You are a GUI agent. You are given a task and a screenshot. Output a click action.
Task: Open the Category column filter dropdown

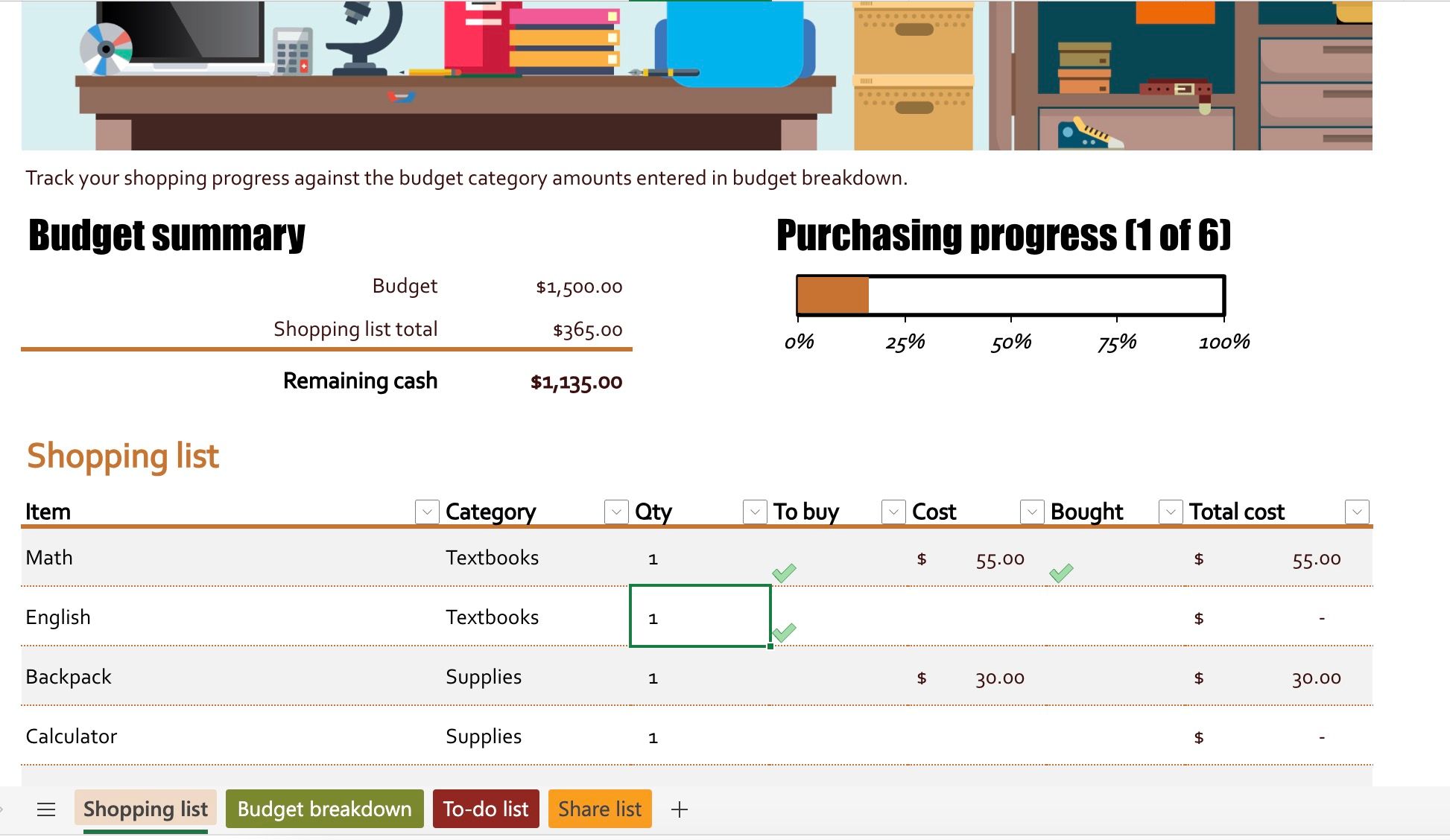pyautogui.click(x=615, y=512)
